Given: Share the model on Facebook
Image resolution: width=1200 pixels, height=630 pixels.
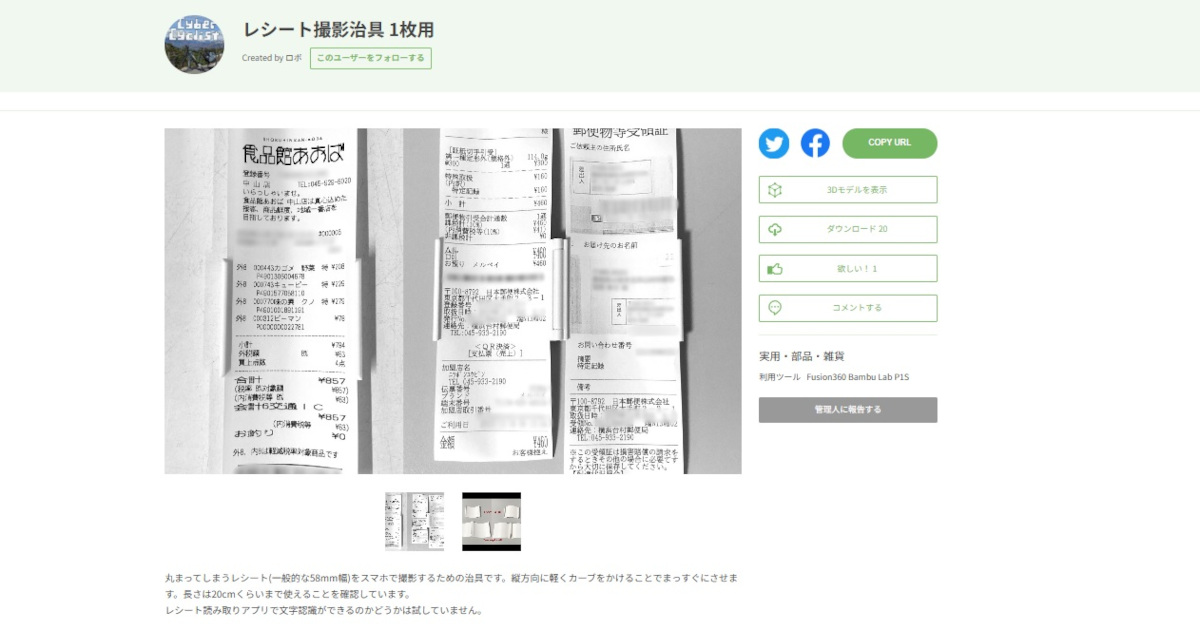Looking at the screenshot, I should click(815, 143).
